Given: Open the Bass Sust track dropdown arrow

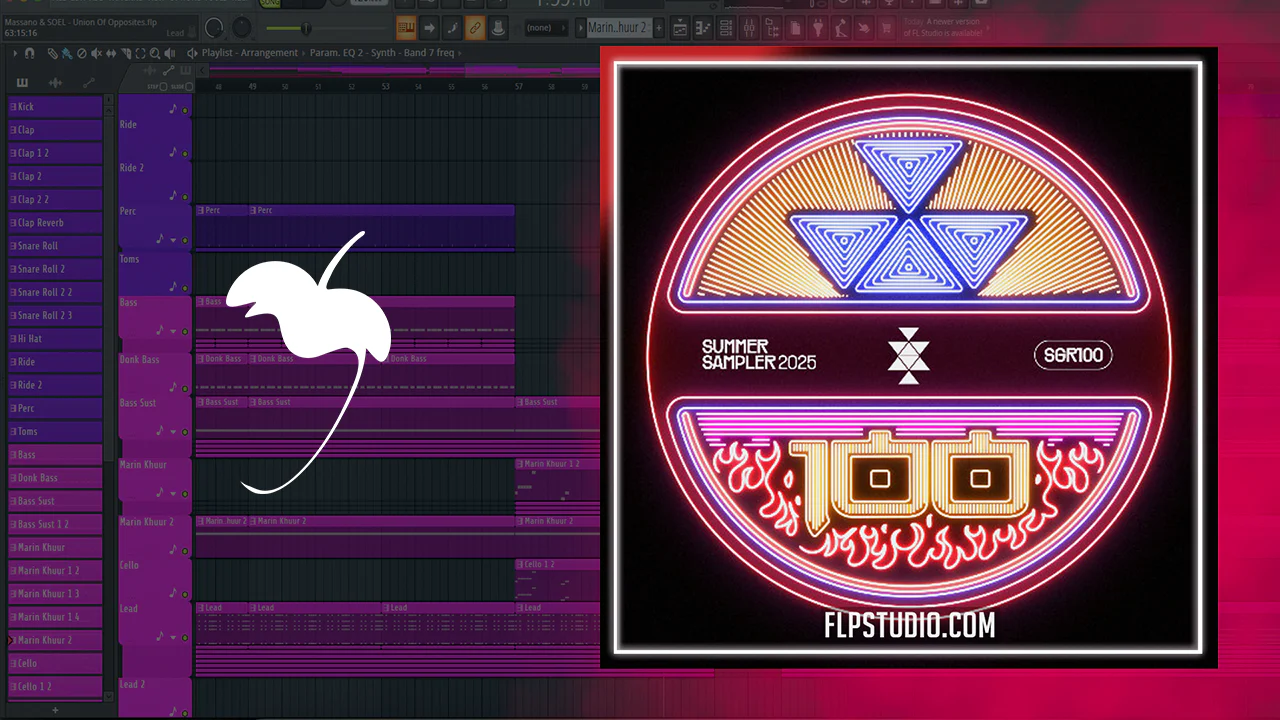Looking at the screenshot, I should (x=172, y=432).
